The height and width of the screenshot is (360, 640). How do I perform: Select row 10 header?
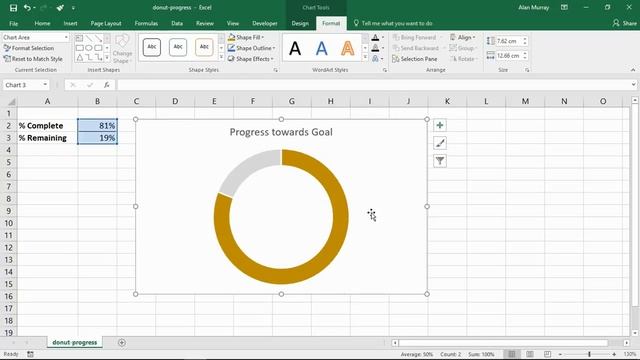(x=9, y=223)
